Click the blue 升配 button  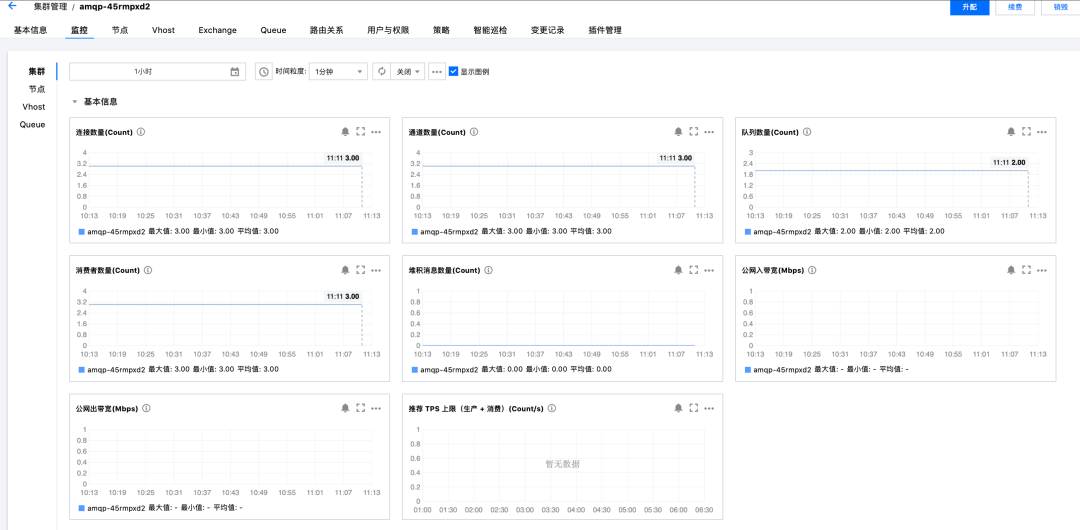point(969,7)
